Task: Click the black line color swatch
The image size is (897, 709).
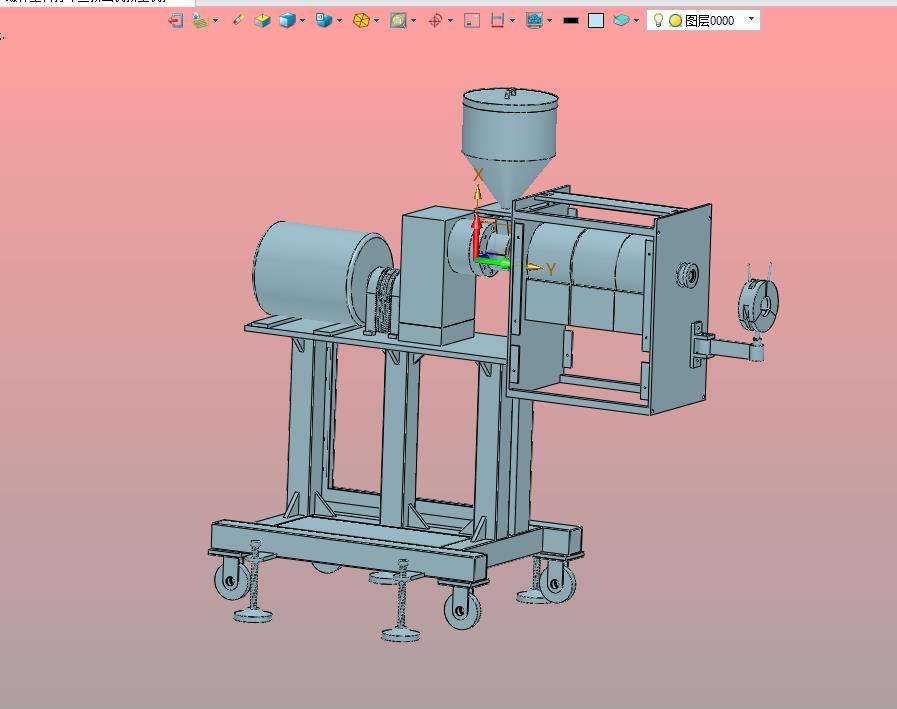Action: coord(571,21)
